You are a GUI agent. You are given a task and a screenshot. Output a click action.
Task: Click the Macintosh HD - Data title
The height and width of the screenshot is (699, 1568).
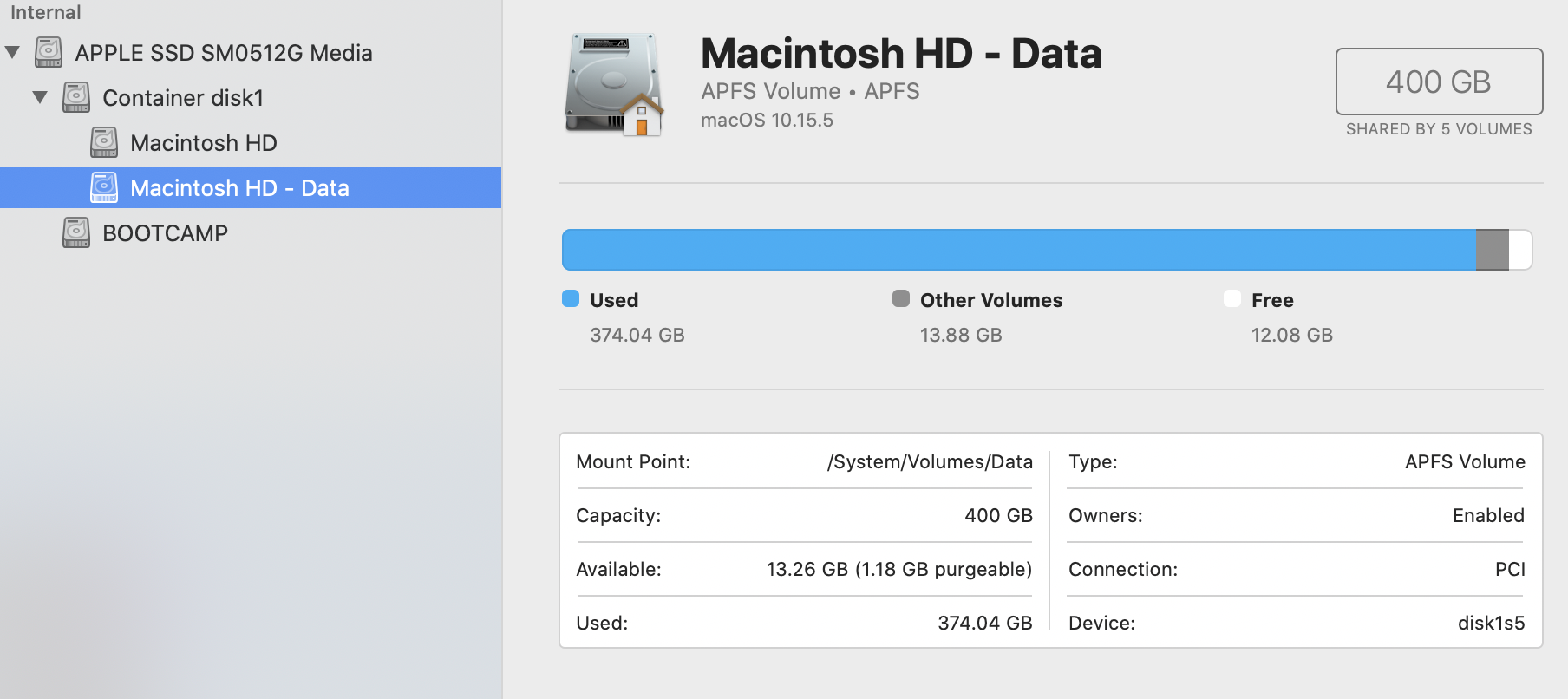point(901,53)
